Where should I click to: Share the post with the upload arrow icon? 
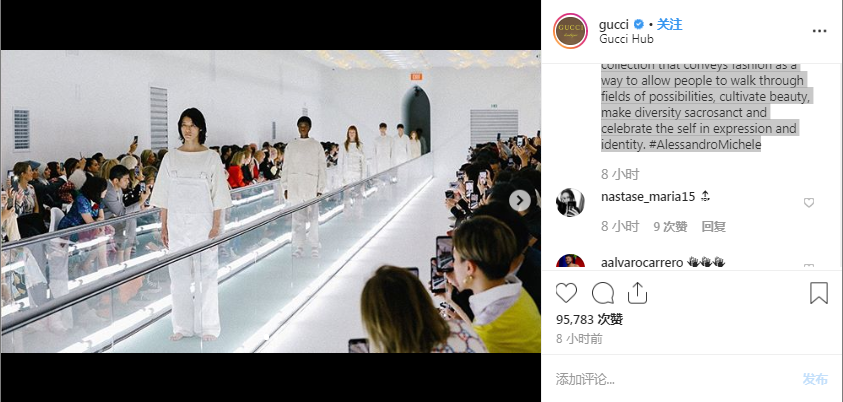point(637,293)
